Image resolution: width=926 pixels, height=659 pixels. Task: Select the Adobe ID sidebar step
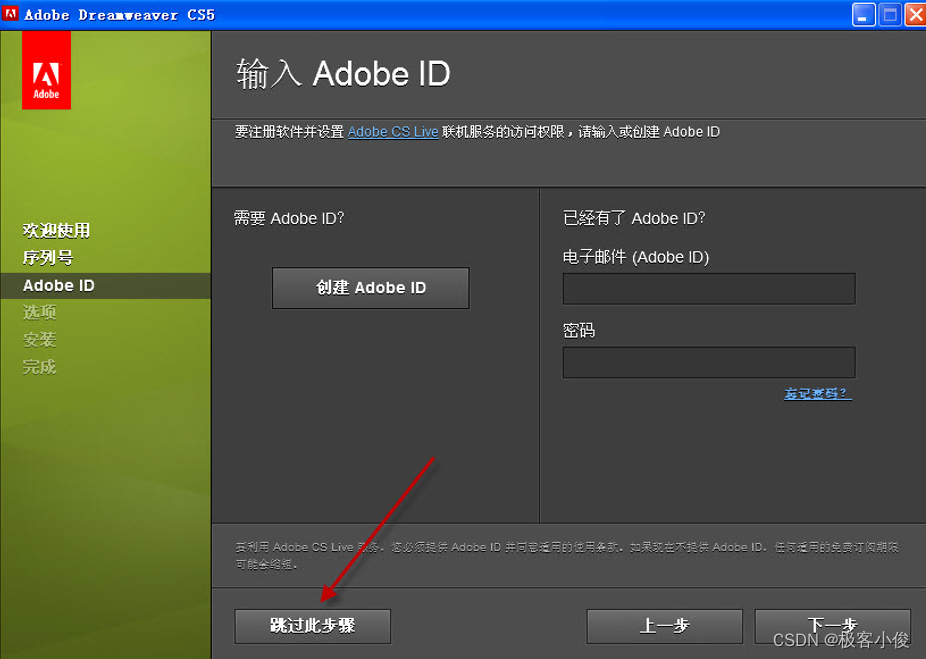[x=105, y=286]
